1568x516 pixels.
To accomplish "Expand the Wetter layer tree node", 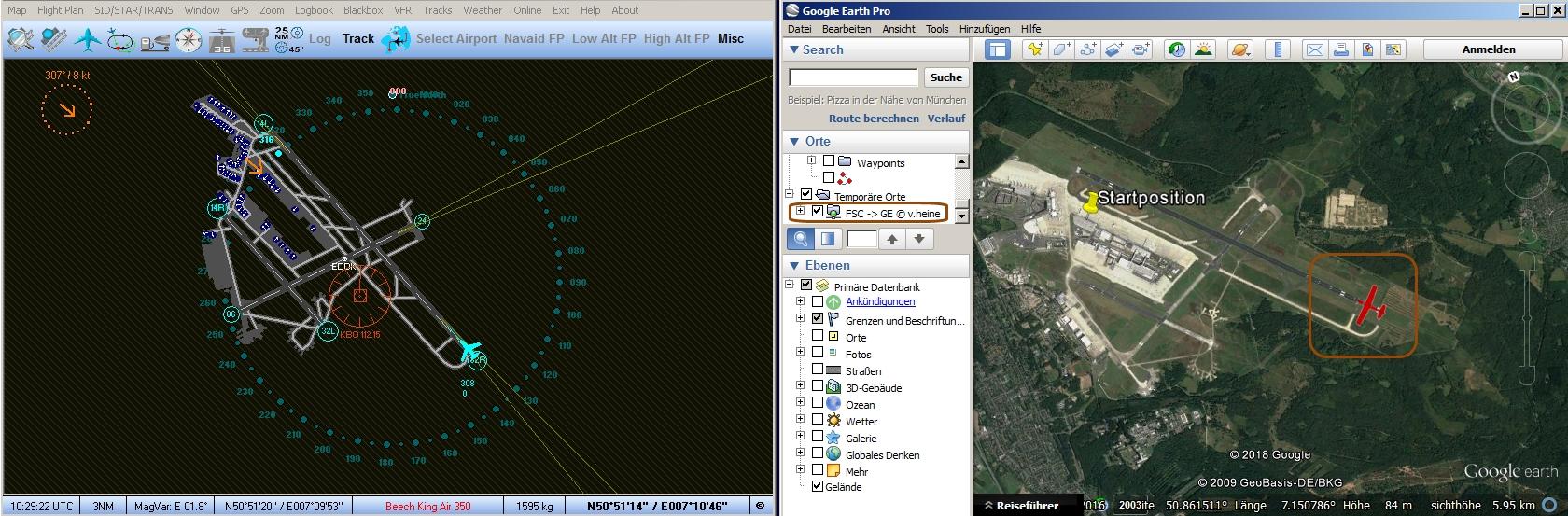I will [800, 420].
